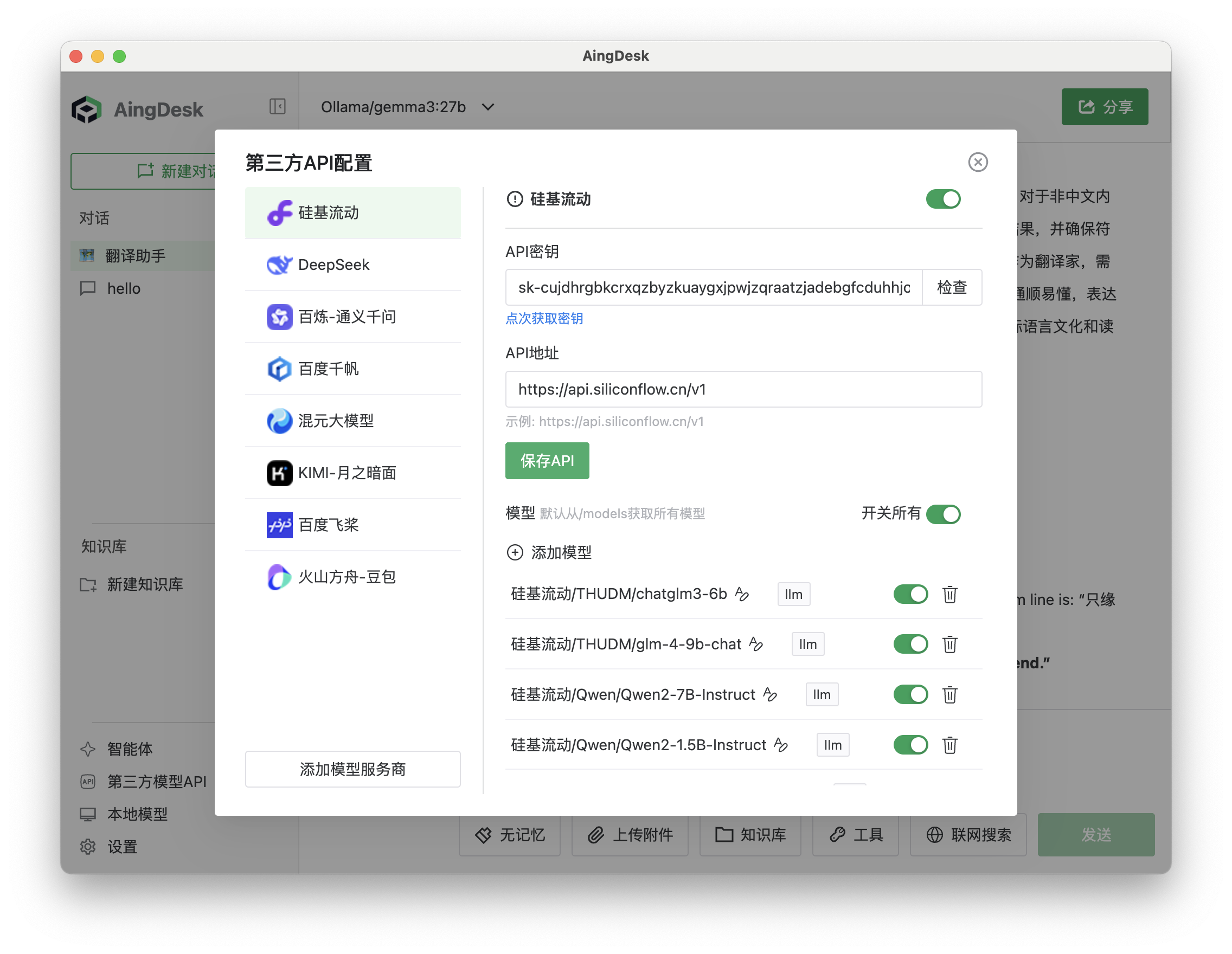This screenshot has height=954, width=1232.
Task: Select the KIMI-月之暗面 provider
Action: 347,473
